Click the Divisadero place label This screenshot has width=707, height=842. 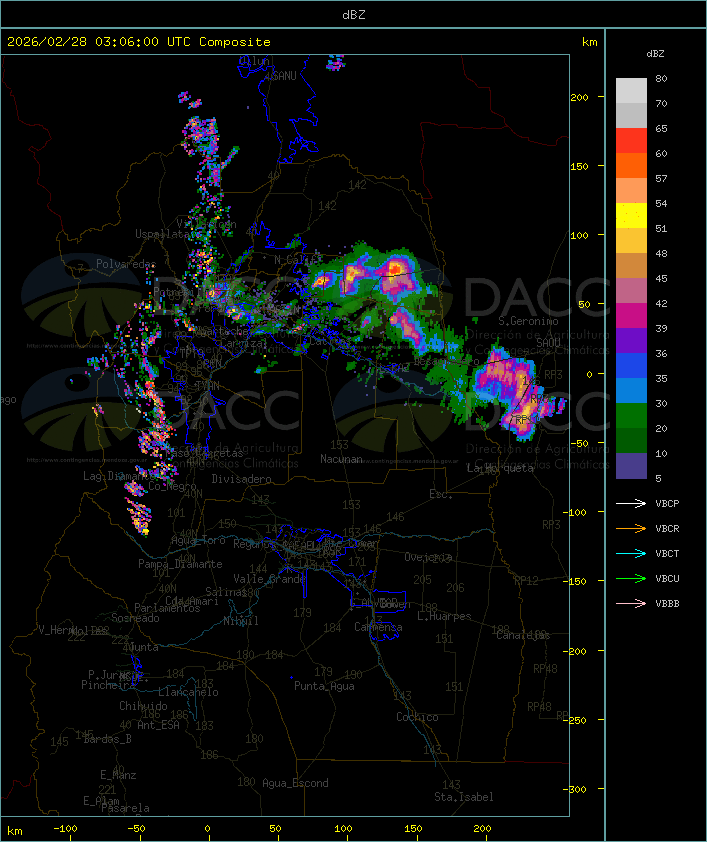coord(242,478)
